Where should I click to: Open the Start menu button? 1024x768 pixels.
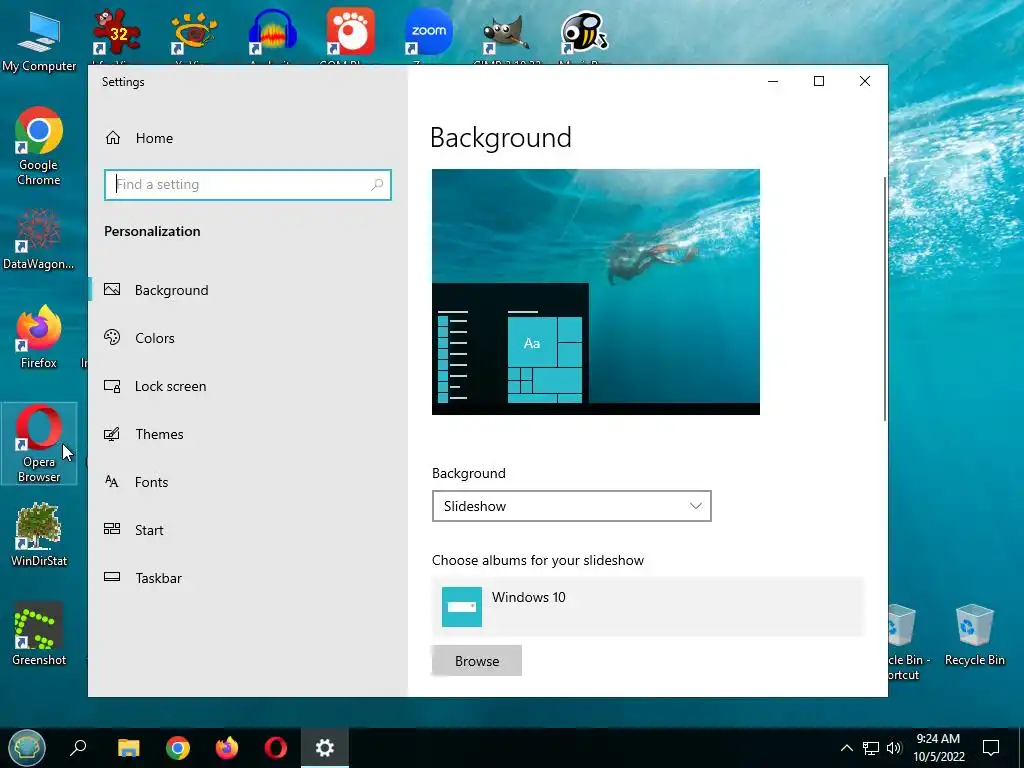[27, 748]
